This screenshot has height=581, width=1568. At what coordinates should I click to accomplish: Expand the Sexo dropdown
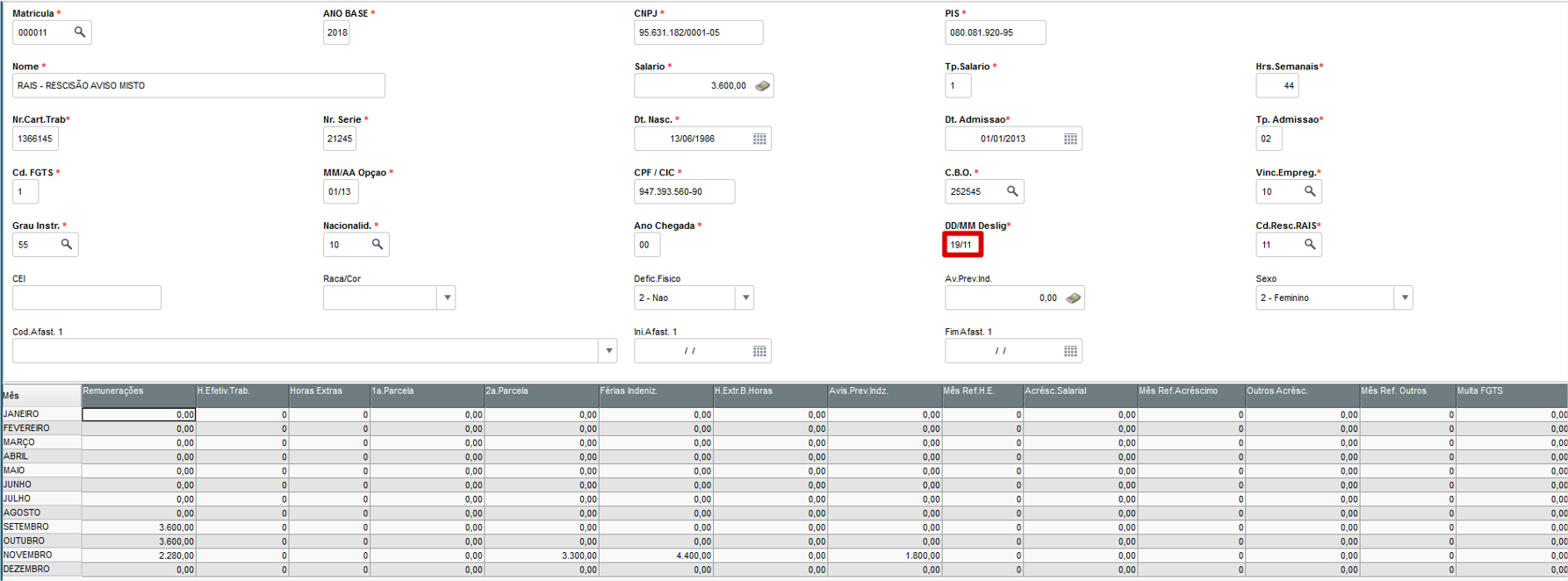(x=1405, y=298)
